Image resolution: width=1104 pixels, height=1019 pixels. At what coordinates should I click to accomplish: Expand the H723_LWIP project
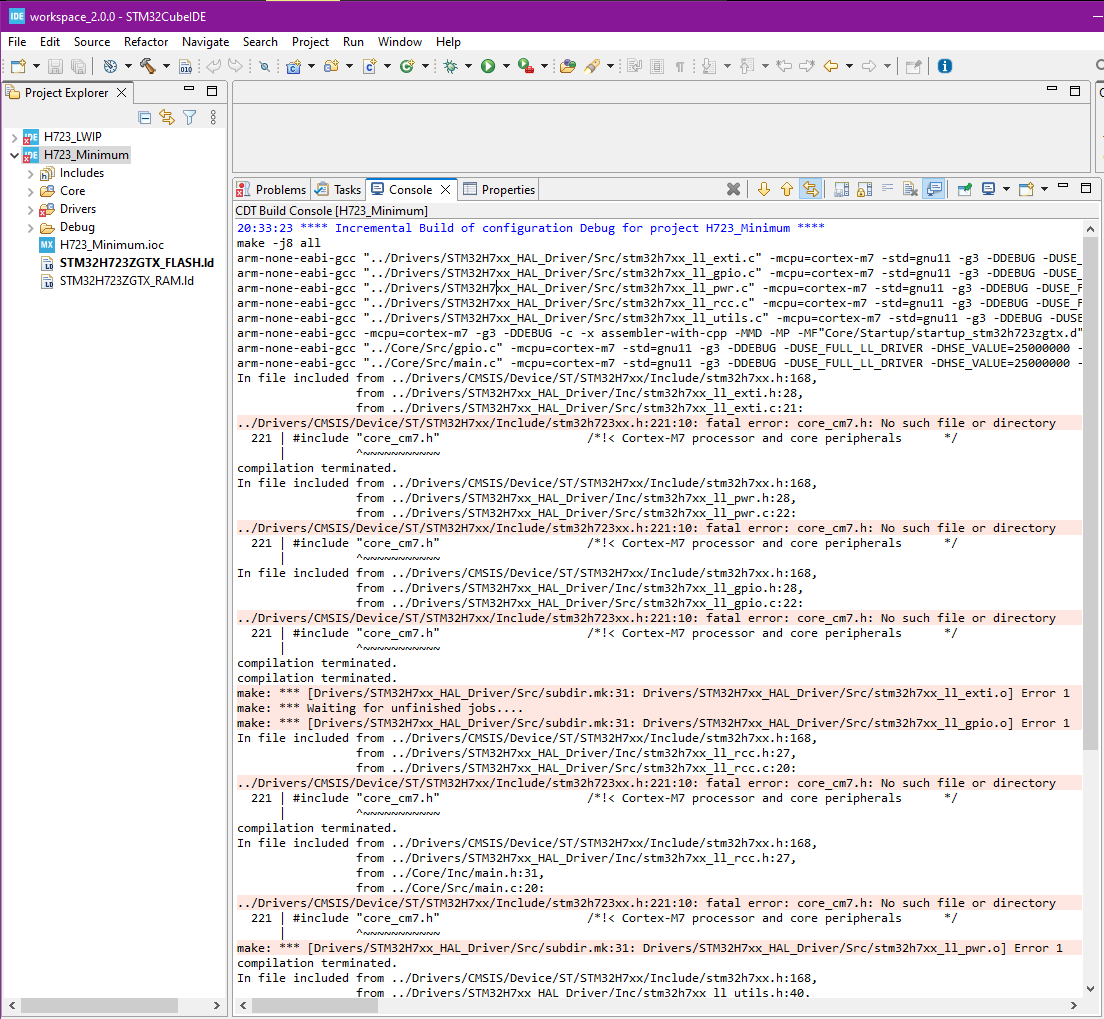point(14,137)
